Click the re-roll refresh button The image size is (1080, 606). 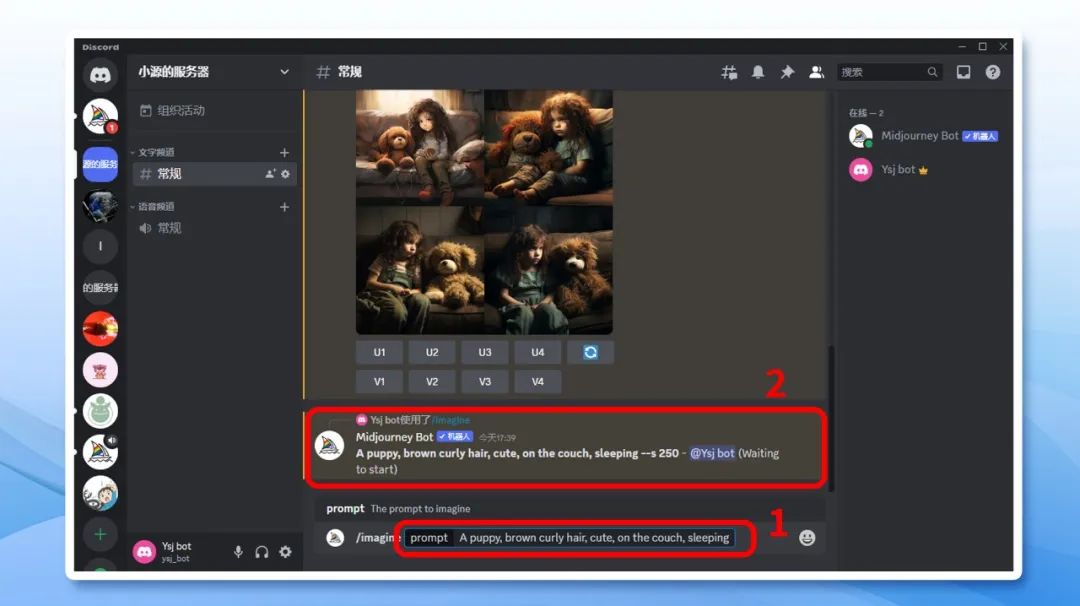(590, 353)
